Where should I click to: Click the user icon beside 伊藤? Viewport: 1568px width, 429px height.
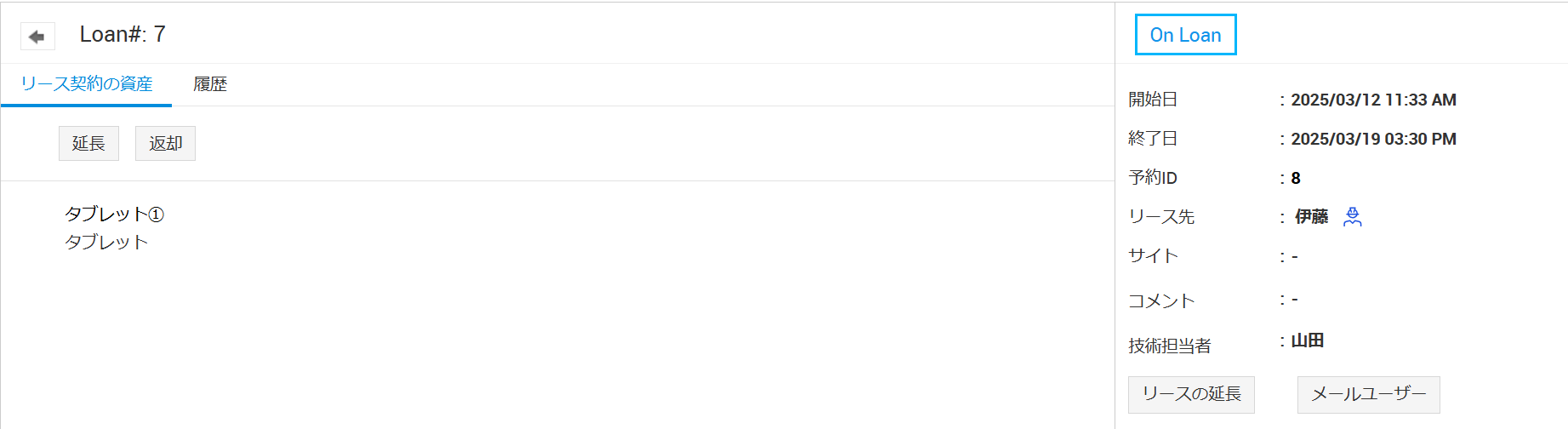tap(1352, 217)
